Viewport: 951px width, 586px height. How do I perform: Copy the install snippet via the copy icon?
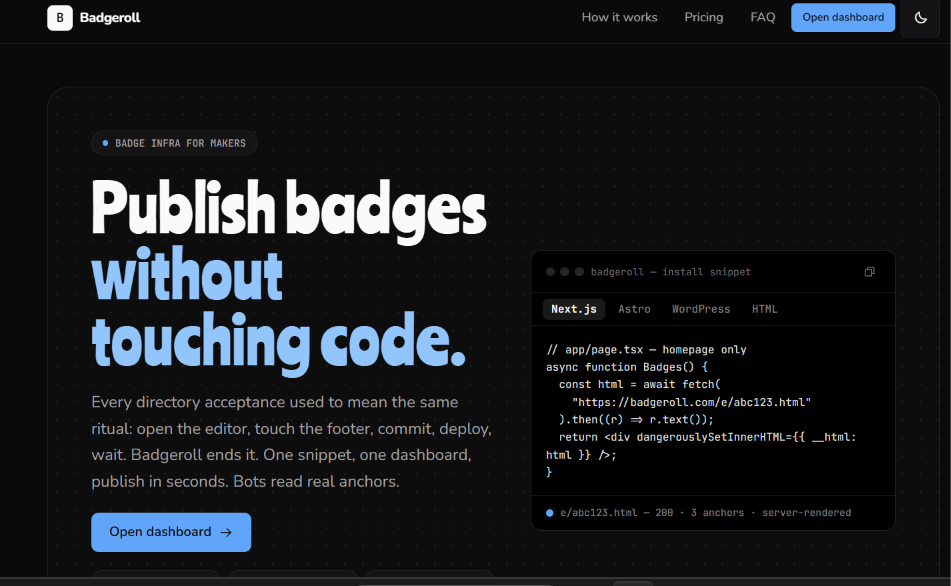point(869,272)
